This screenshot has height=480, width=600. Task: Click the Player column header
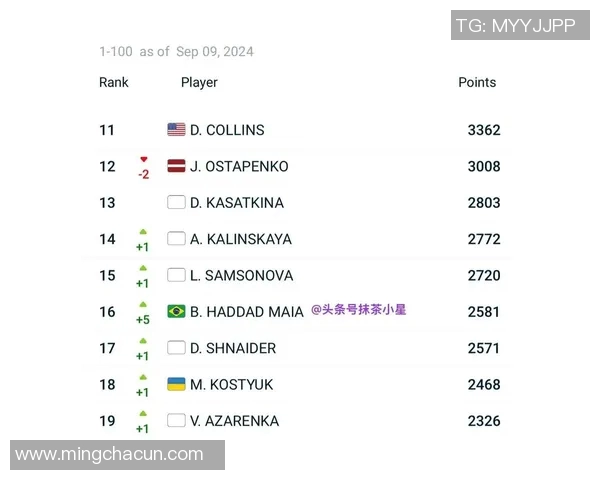pos(199,82)
